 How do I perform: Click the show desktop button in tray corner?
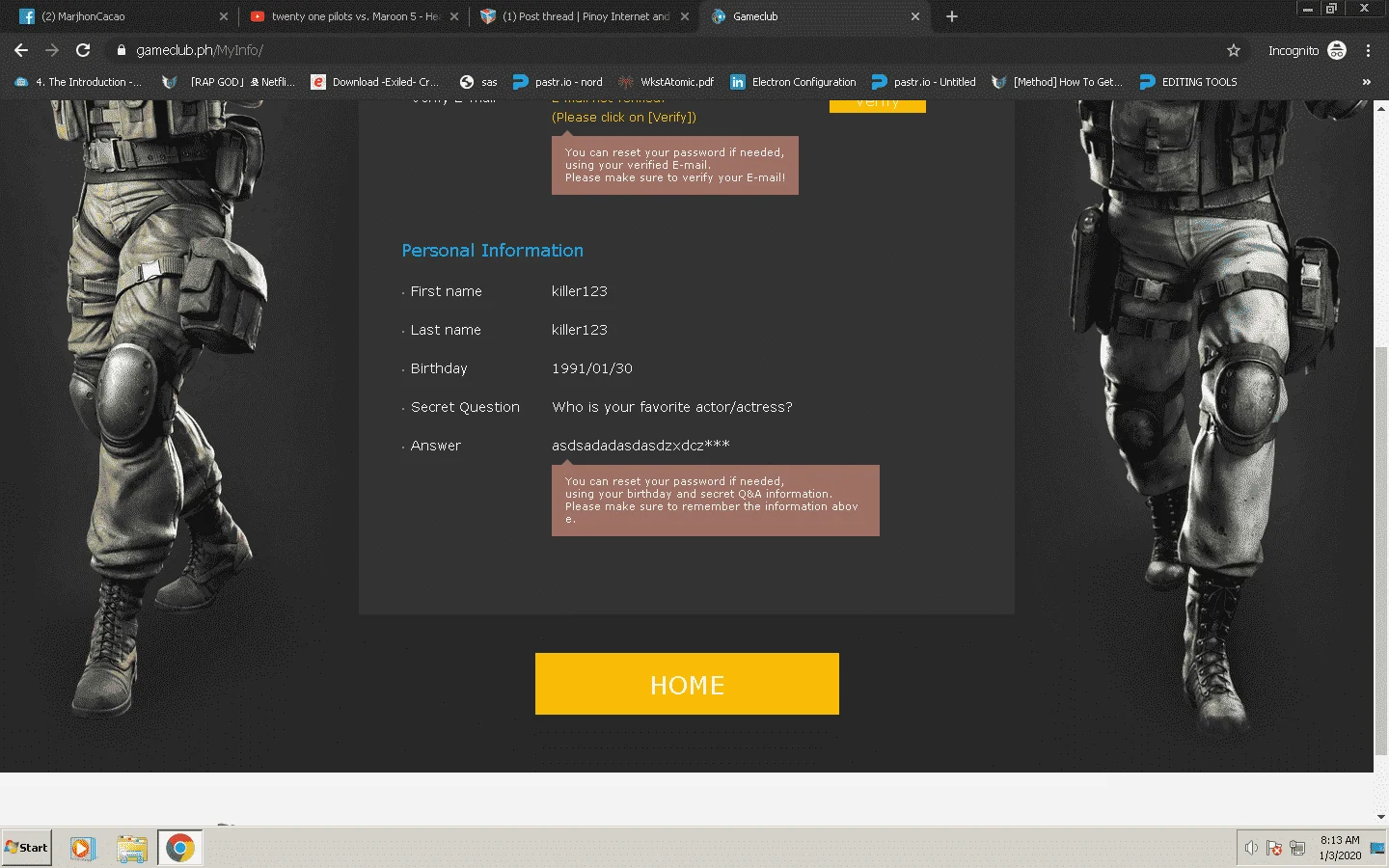tap(1377, 848)
